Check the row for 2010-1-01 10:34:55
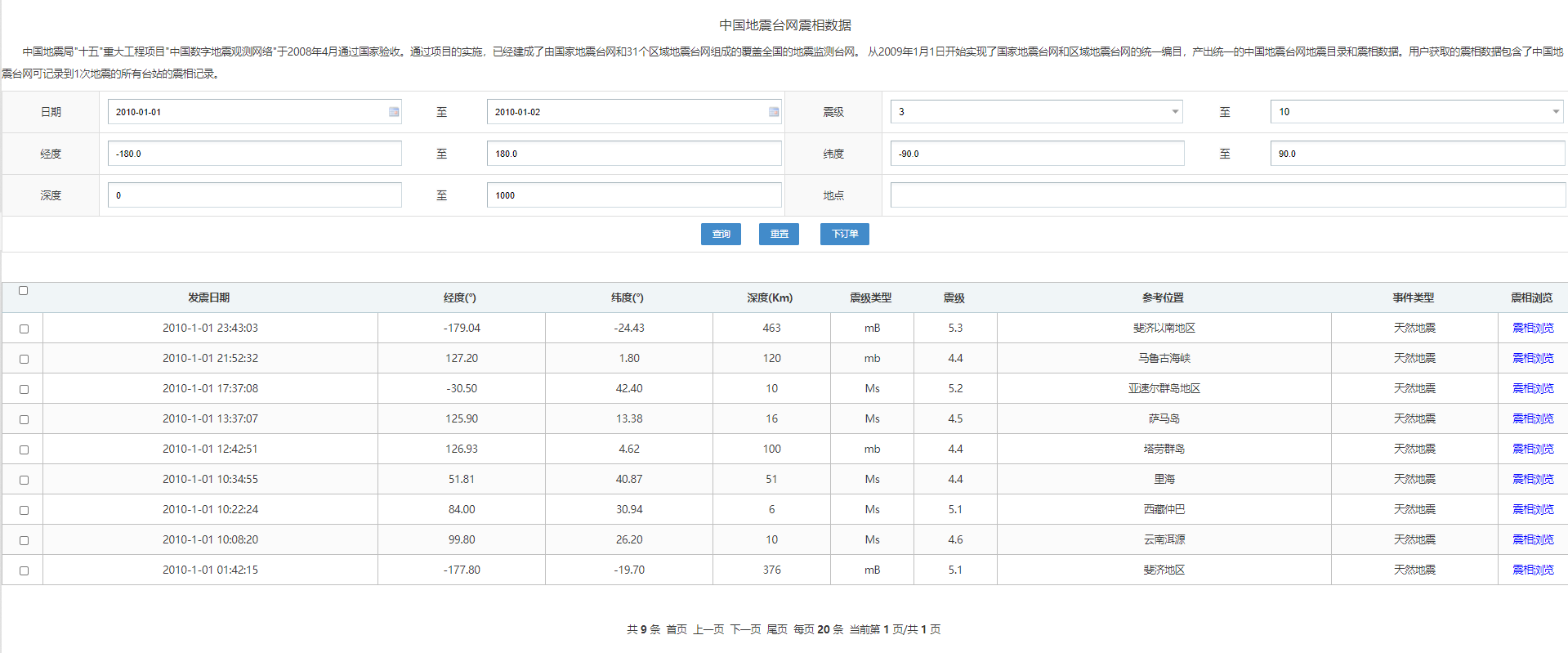Screen dimensions: 1568x653 tap(24, 480)
